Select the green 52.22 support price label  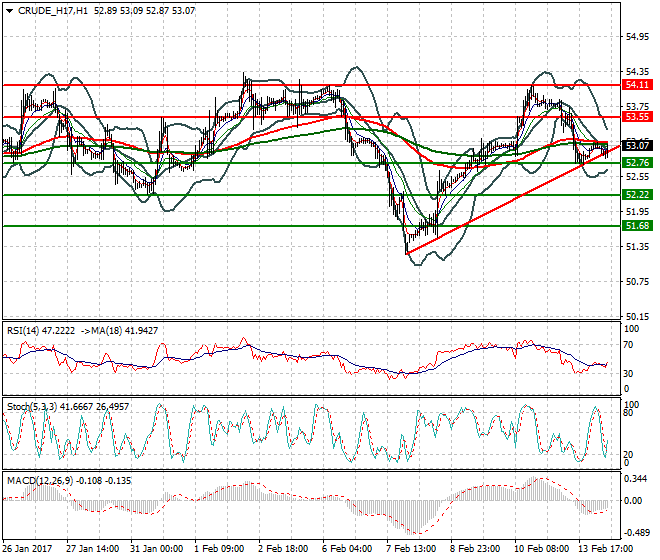pos(637,195)
